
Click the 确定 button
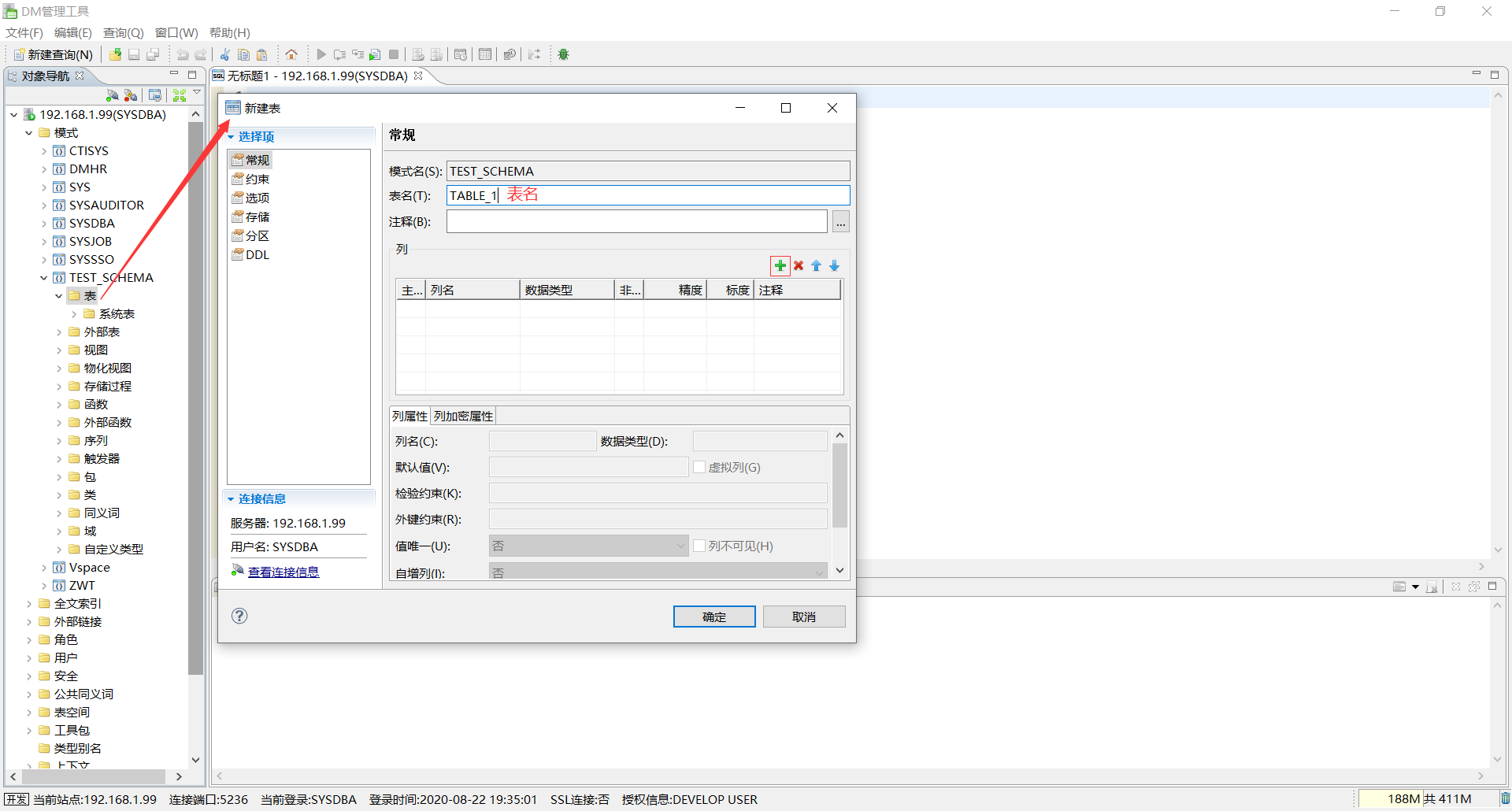click(714, 617)
